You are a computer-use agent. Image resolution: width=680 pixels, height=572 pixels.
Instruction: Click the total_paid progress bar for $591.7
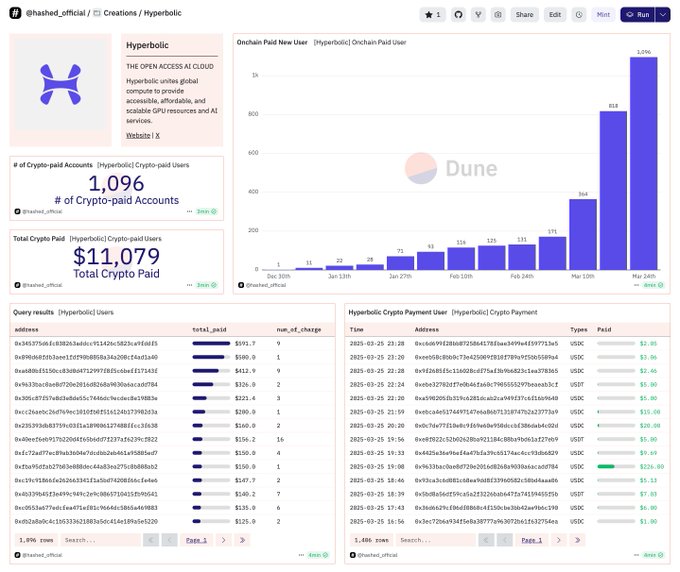[x=211, y=343]
